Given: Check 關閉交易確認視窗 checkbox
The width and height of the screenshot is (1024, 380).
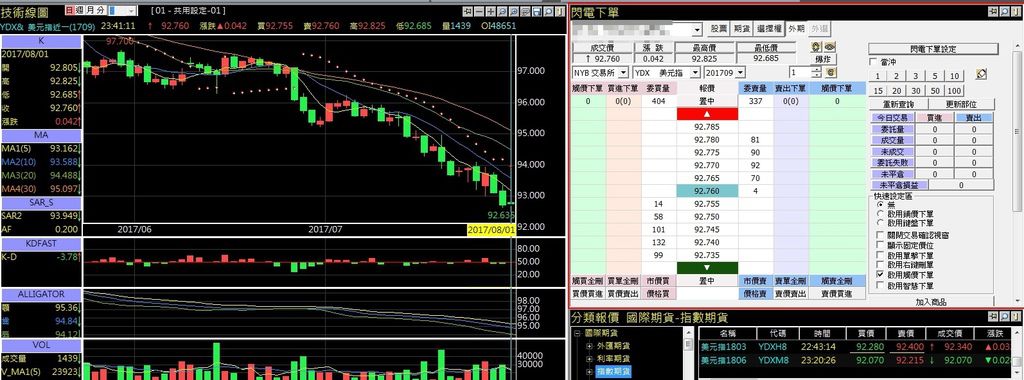Looking at the screenshot, I should [x=880, y=235].
